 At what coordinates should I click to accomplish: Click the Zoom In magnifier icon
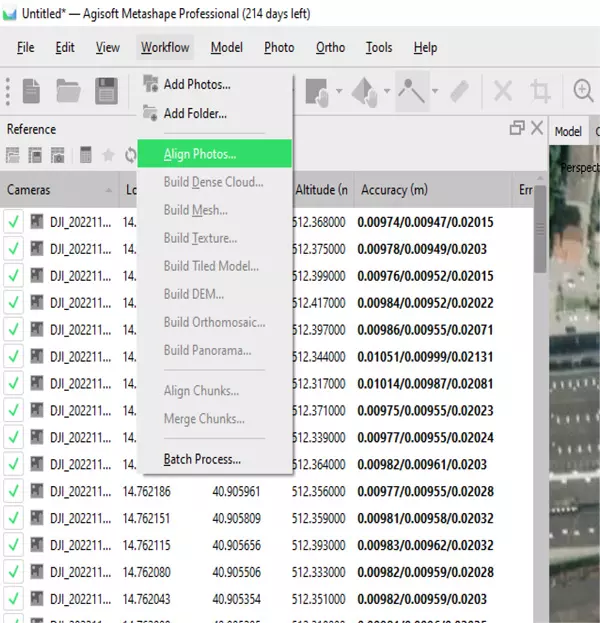tap(583, 91)
